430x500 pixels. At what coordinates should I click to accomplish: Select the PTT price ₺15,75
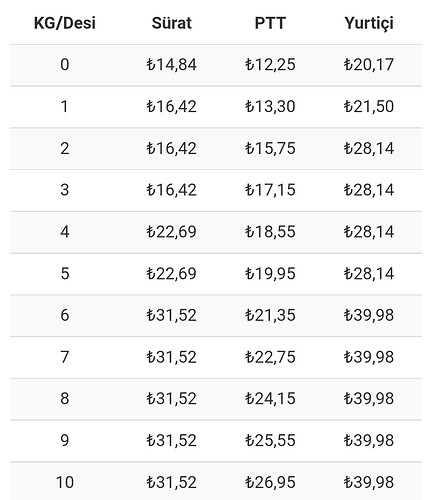270,148
